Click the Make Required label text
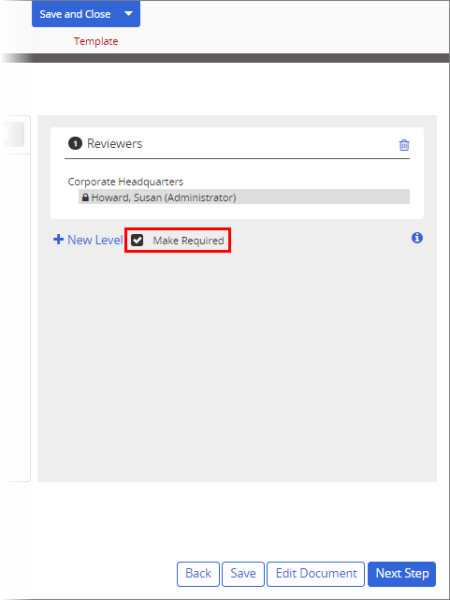Image resolution: width=450 pixels, height=600 pixels. coord(188,241)
